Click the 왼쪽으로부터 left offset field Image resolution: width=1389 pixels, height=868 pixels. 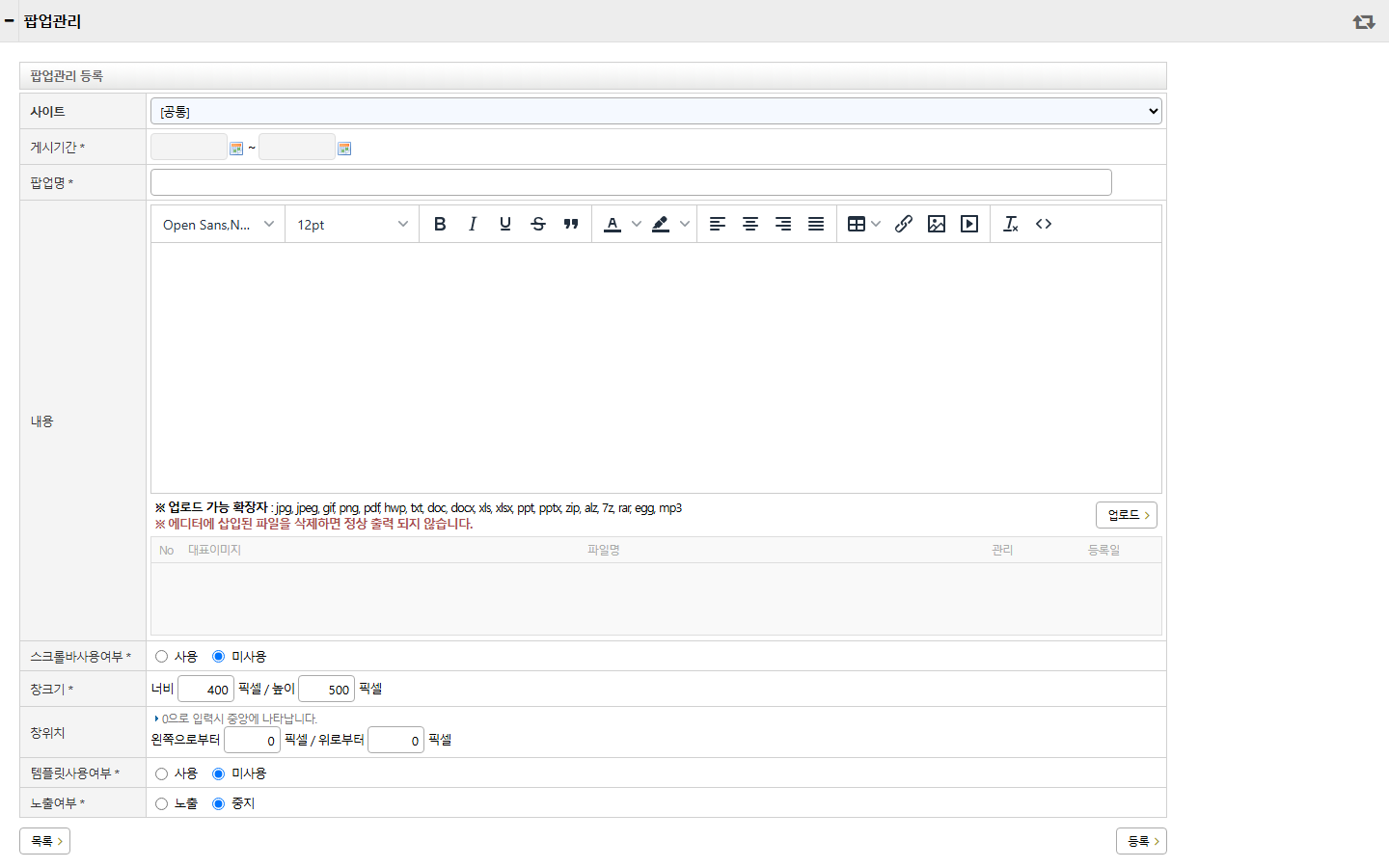pos(252,740)
